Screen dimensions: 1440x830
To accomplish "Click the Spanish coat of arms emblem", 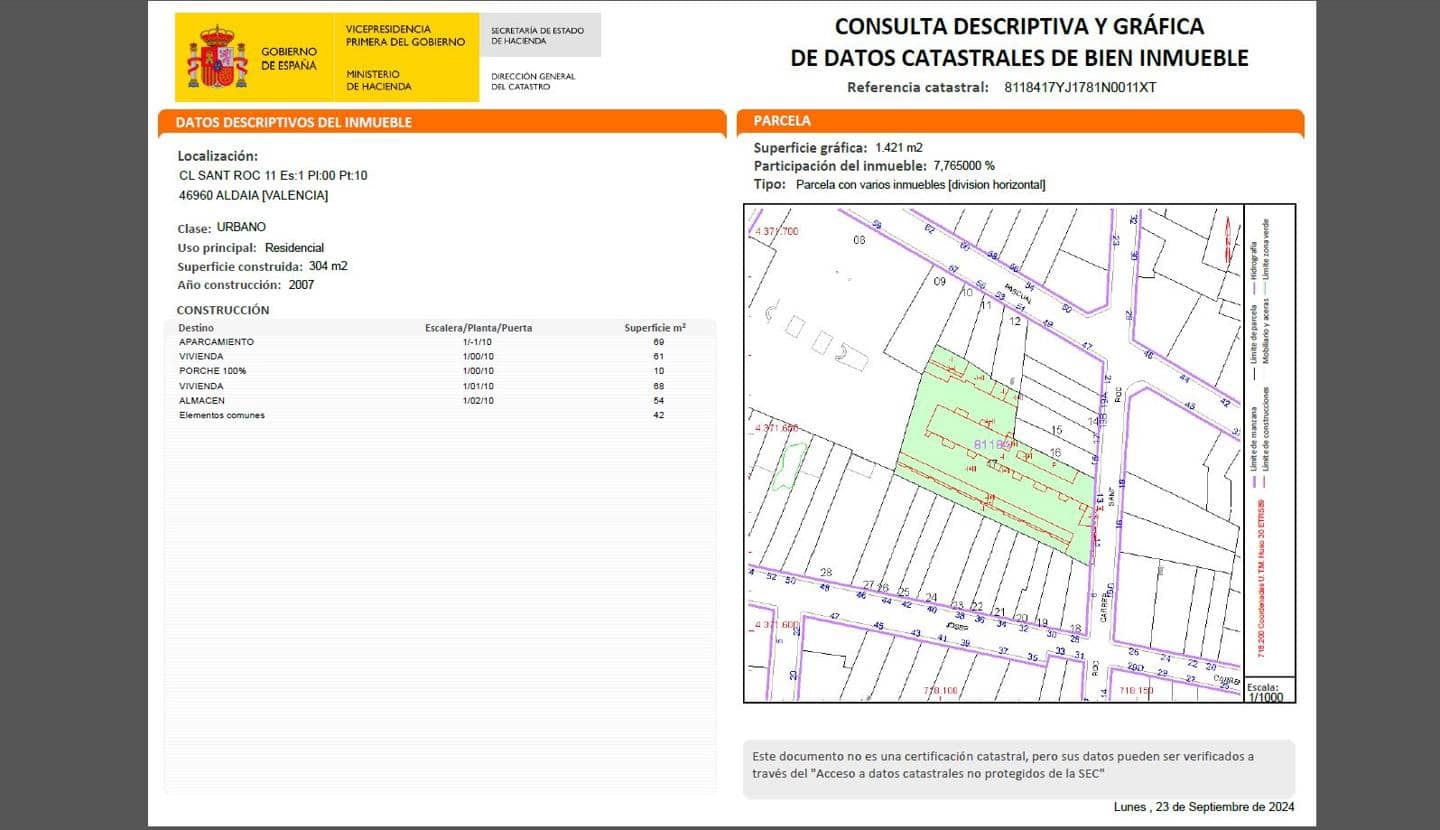I will tap(217, 57).
